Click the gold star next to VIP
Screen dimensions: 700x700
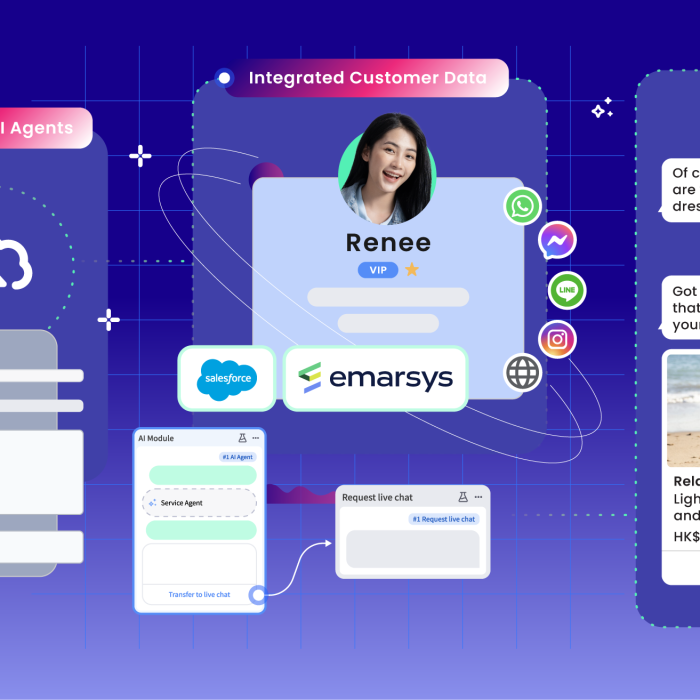click(x=412, y=269)
